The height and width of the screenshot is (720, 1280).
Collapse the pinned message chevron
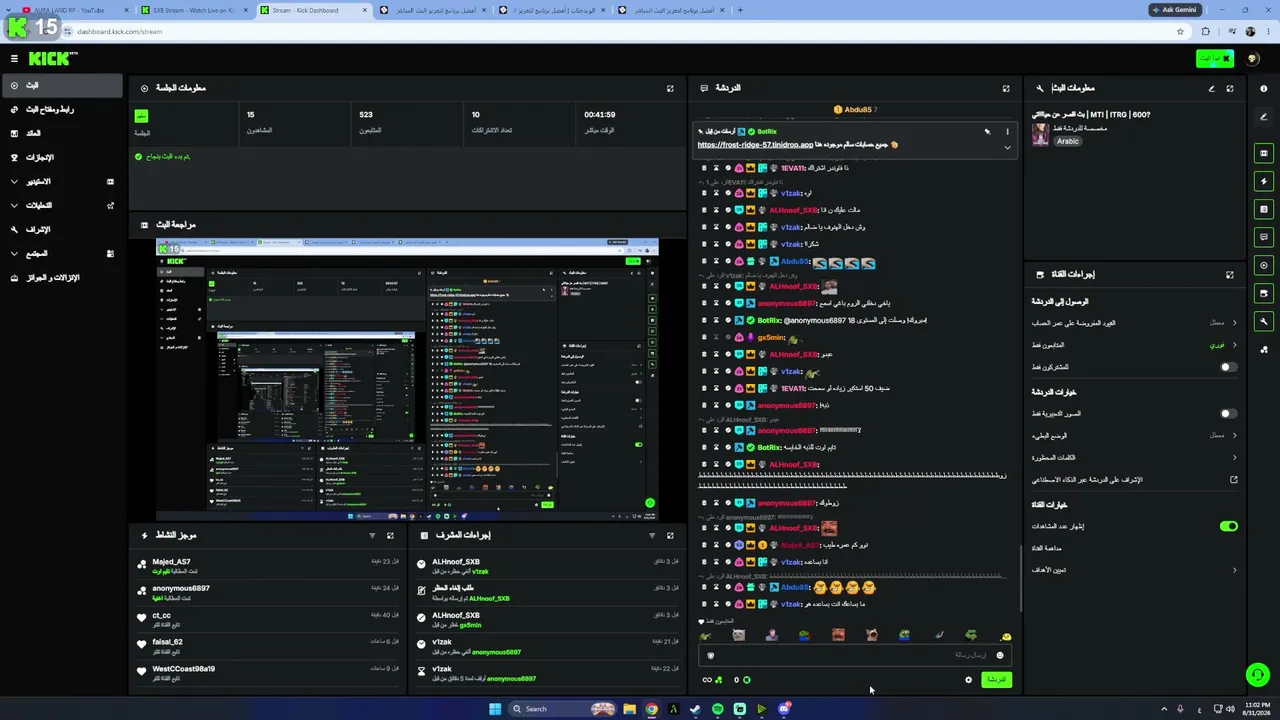(1007, 147)
